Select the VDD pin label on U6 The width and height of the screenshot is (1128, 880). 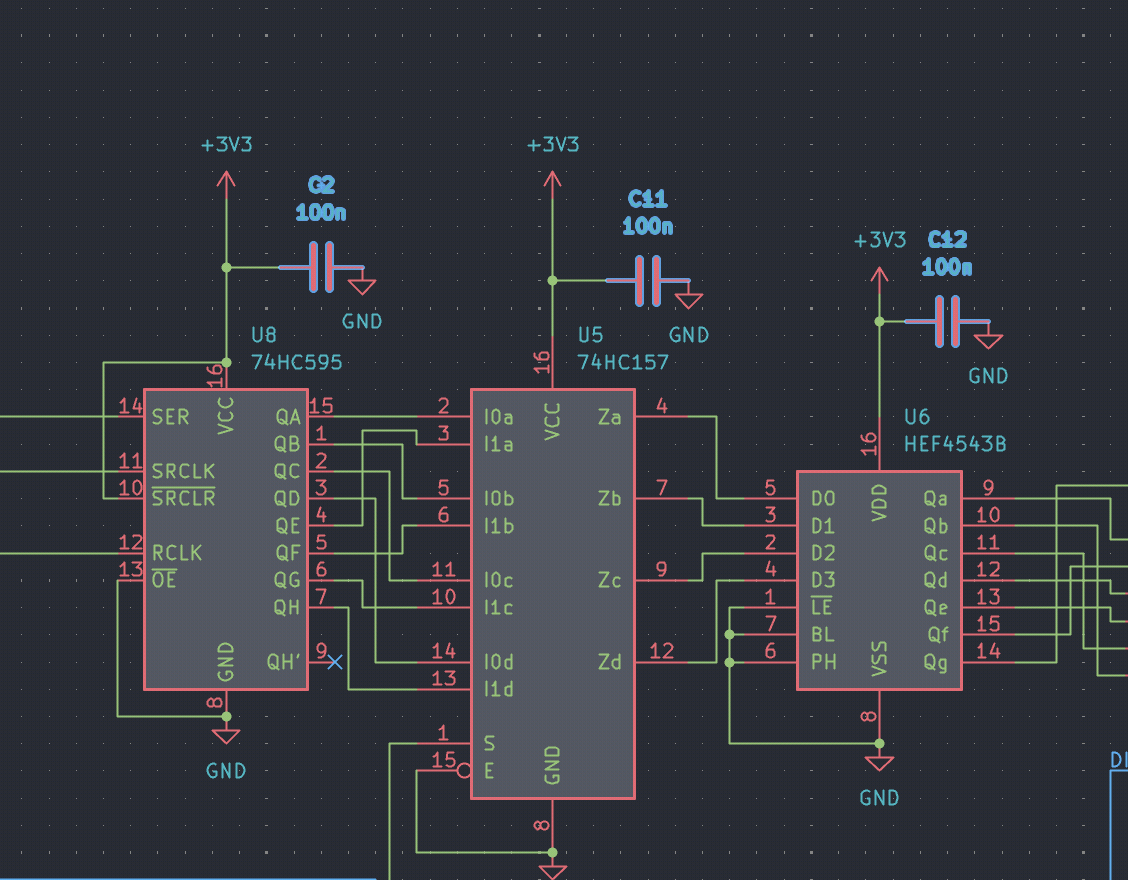coord(879,502)
